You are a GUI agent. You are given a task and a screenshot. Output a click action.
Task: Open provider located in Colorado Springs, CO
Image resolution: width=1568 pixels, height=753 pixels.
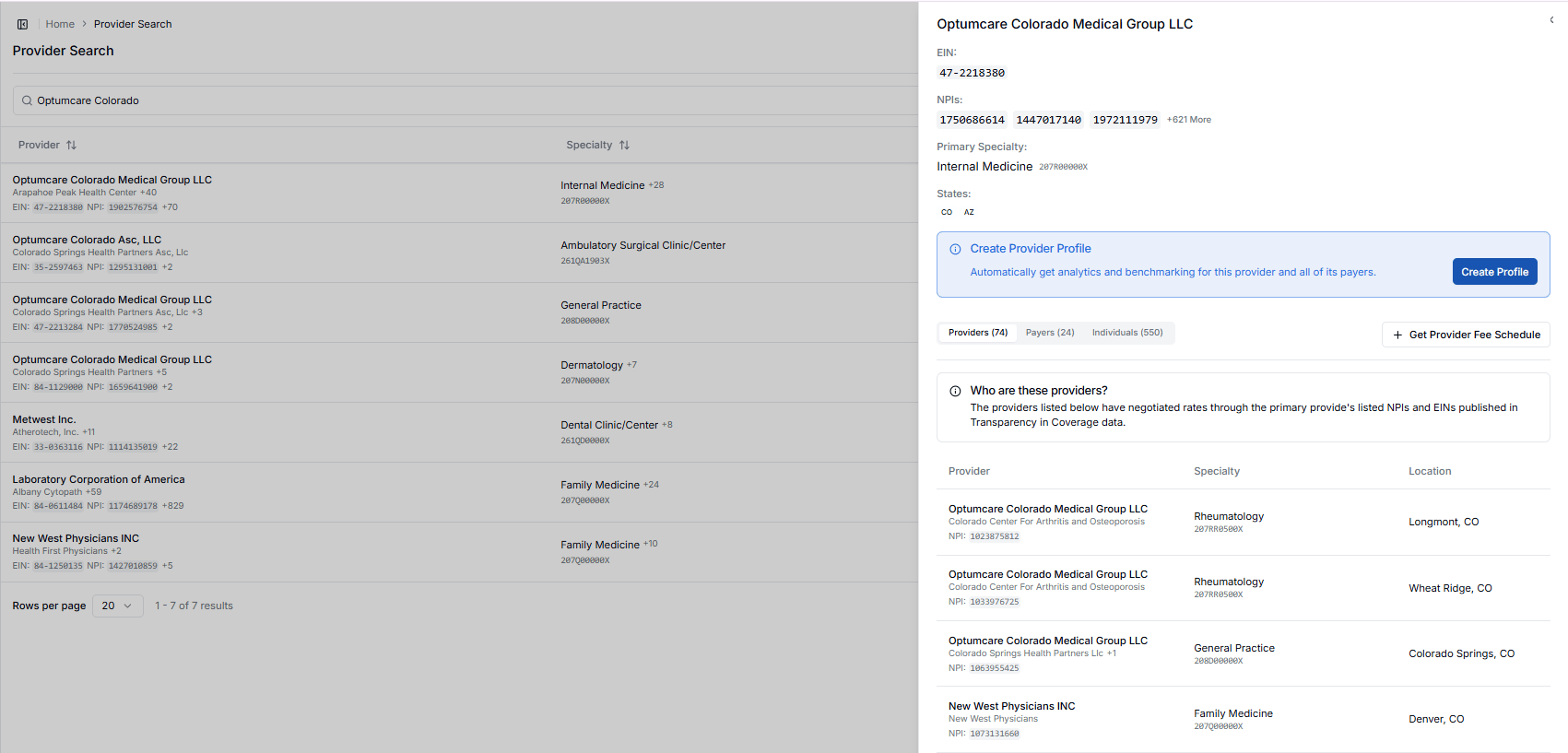point(1244,653)
